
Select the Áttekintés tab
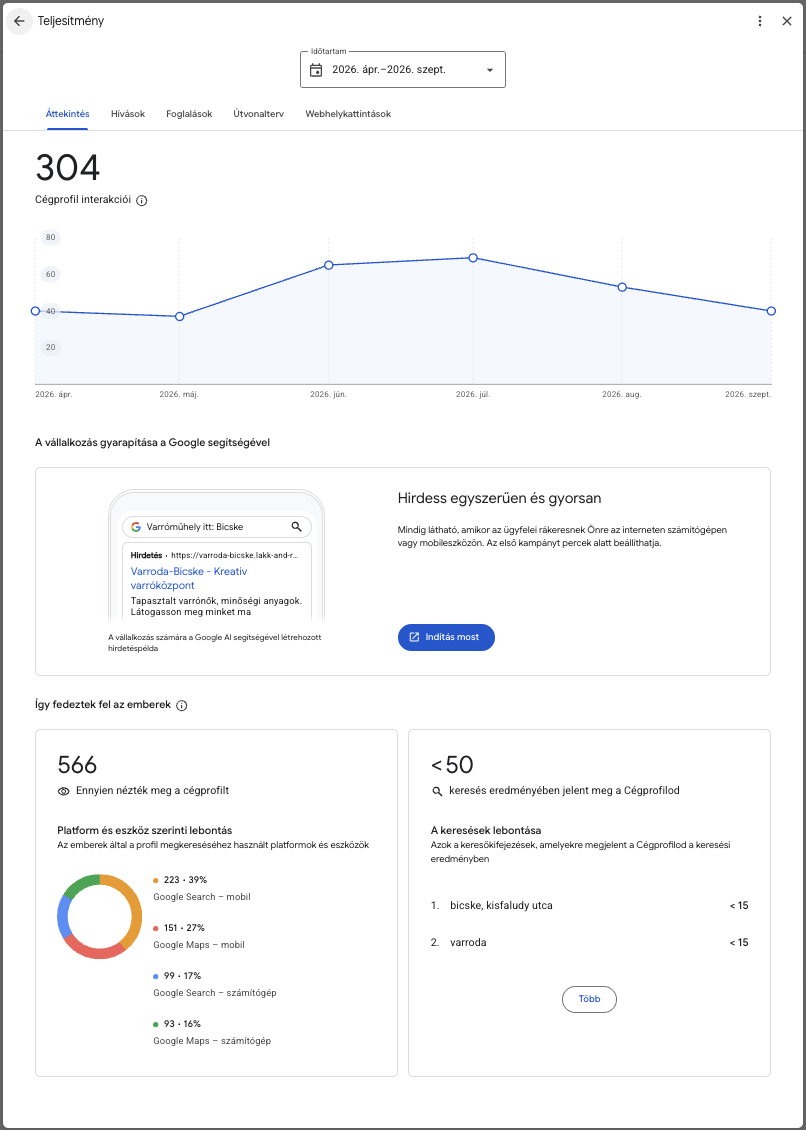click(68, 114)
